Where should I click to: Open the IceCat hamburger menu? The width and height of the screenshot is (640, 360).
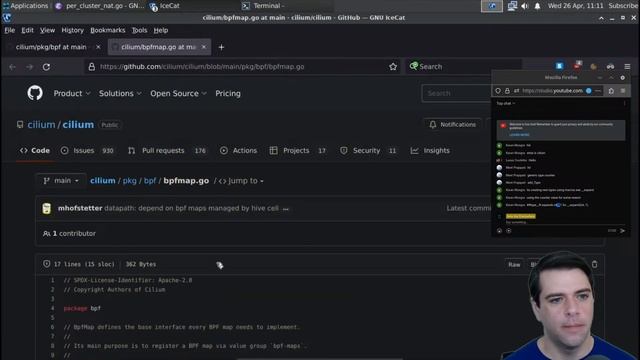[x=627, y=66]
